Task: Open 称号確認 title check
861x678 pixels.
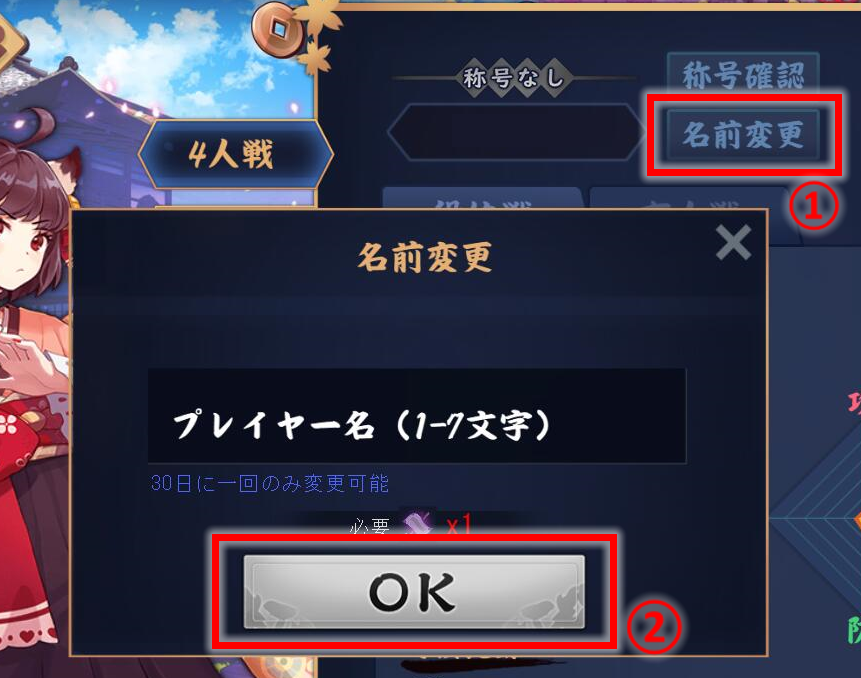Action: (x=743, y=75)
